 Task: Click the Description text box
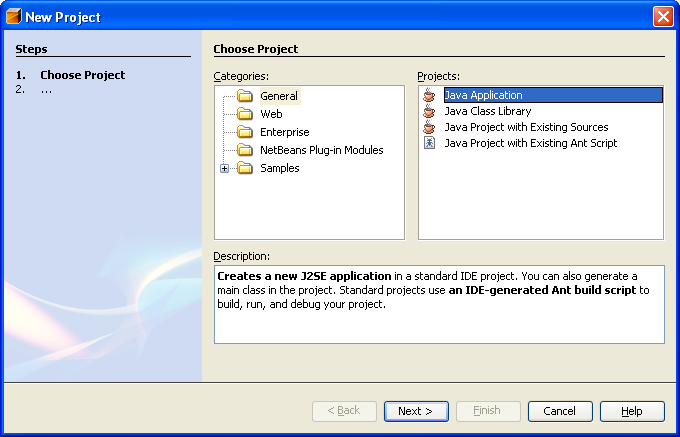(439, 304)
